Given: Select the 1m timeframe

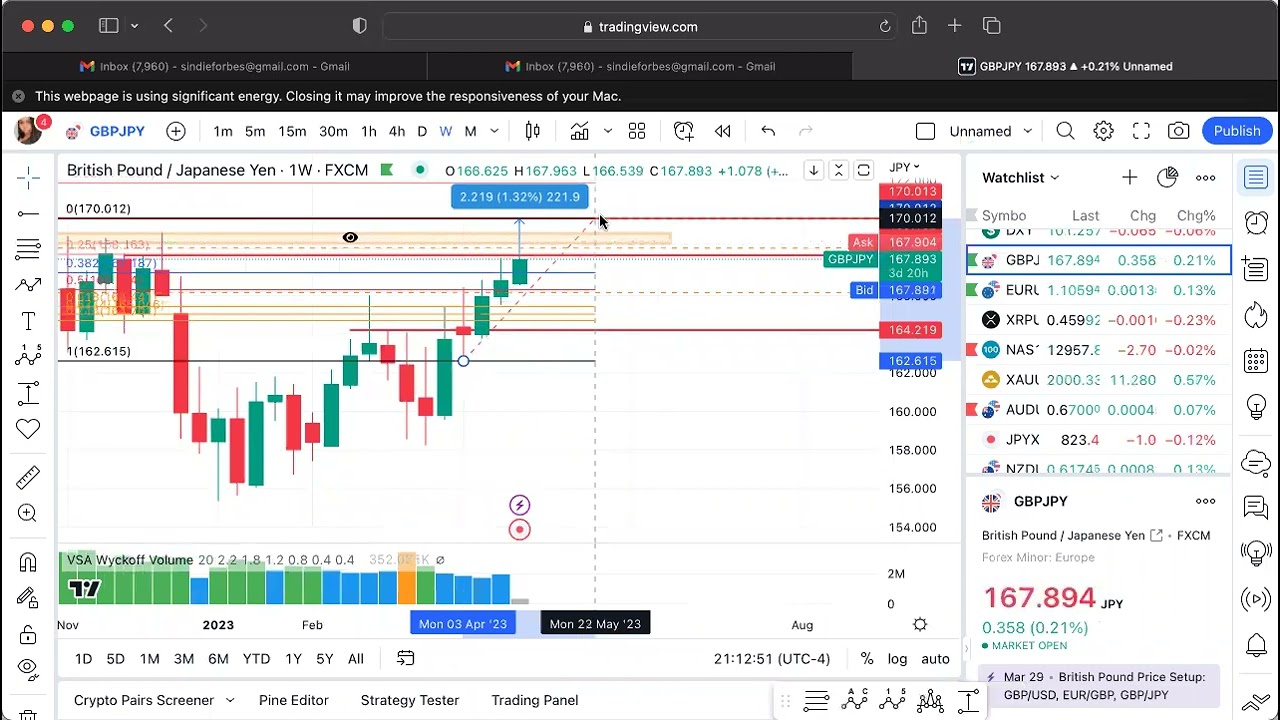Looking at the screenshot, I should (223, 131).
